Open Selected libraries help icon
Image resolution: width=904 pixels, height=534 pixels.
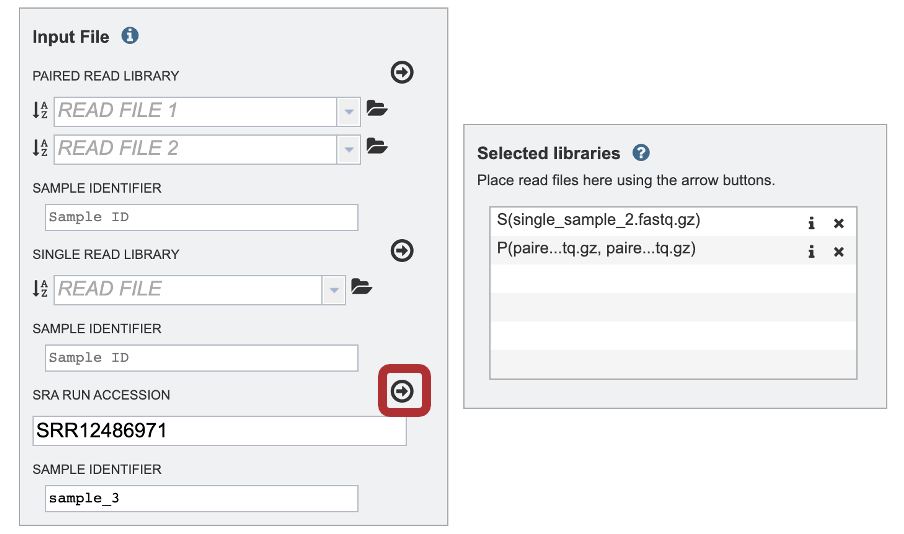click(641, 153)
